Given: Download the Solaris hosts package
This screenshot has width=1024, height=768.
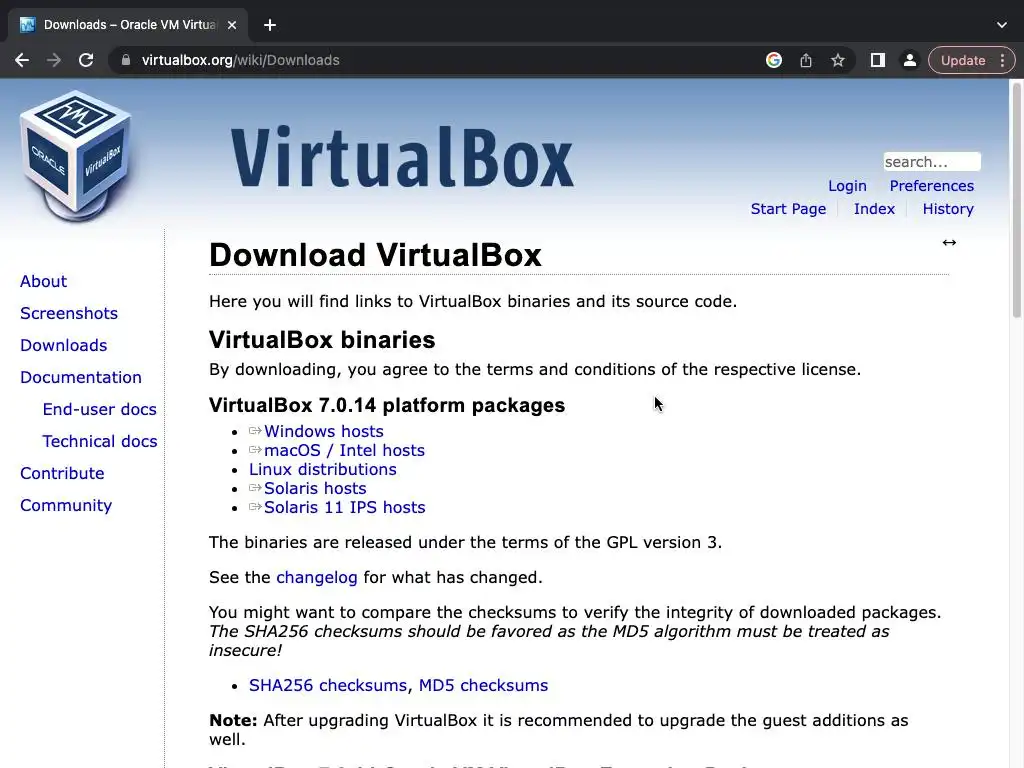Looking at the screenshot, I should (x=315, y=488).
